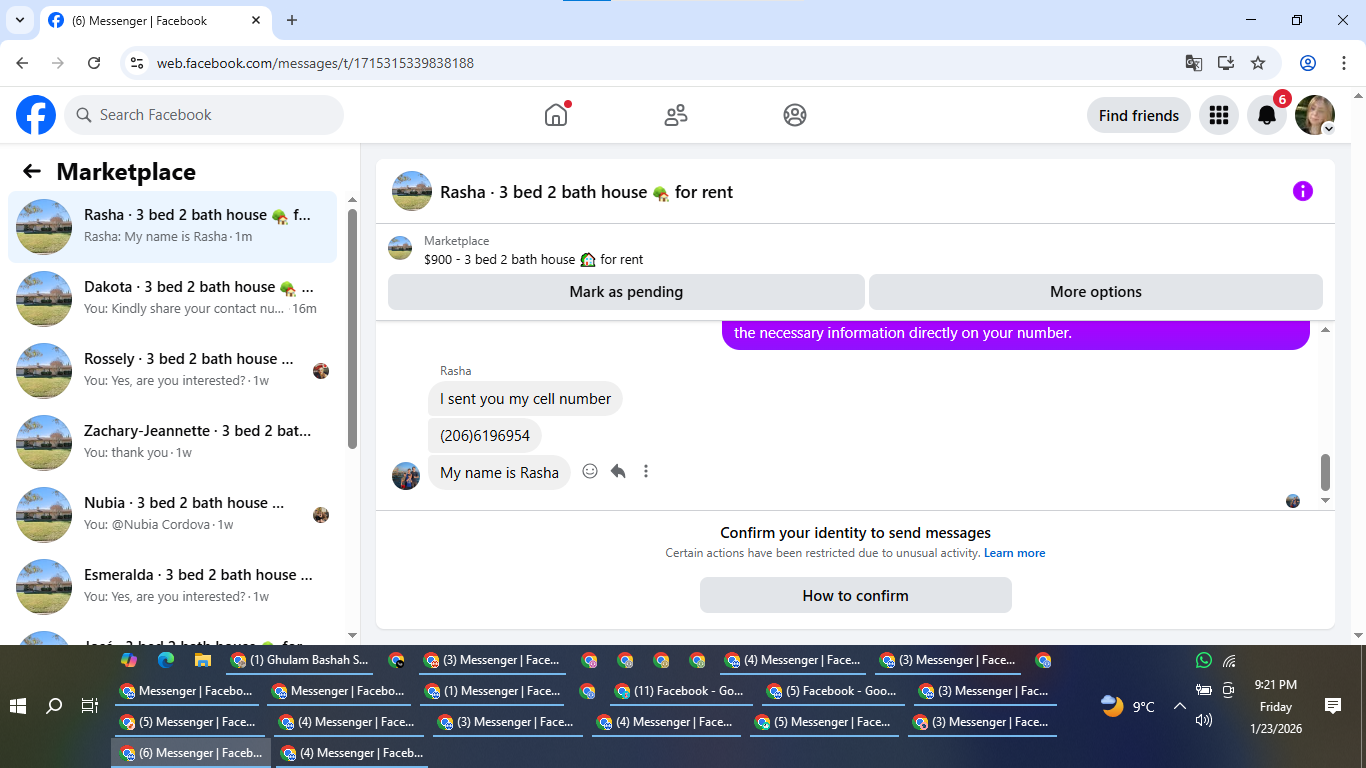Open the Copilot icon on the taskbar
Image resolution: width=1366 pixels, height=768 pixels.
click(x=129, y=660)
